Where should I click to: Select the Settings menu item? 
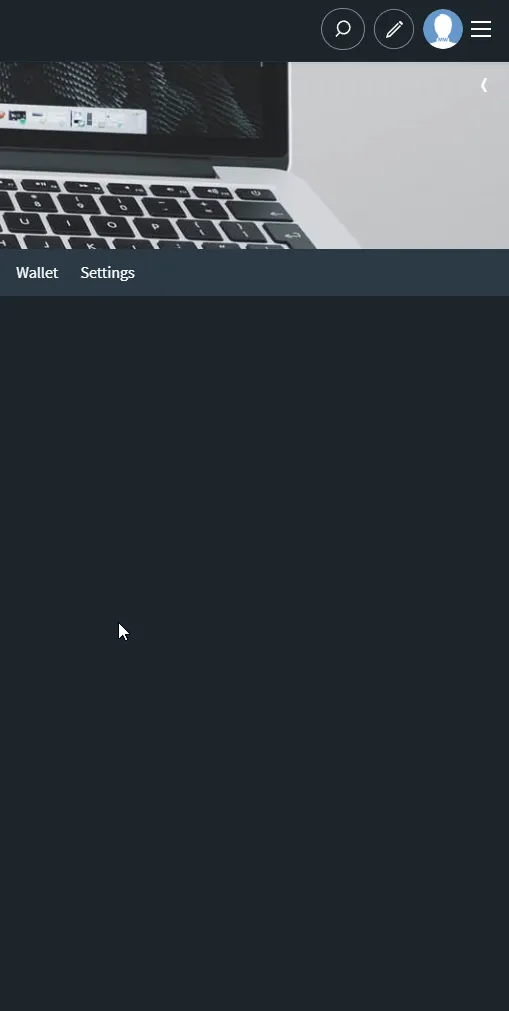107,273
